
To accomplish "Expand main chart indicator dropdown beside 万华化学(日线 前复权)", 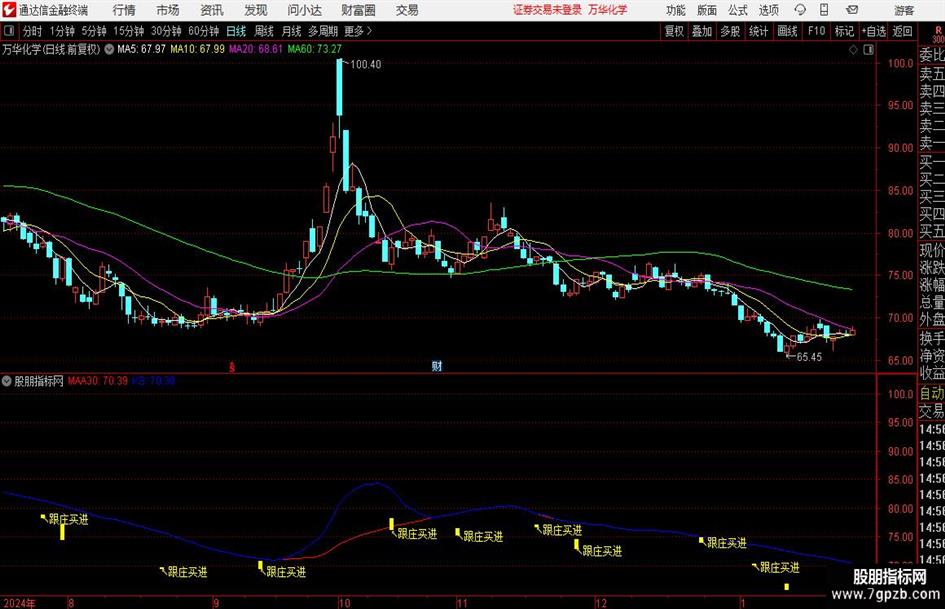I will (109, 49).
